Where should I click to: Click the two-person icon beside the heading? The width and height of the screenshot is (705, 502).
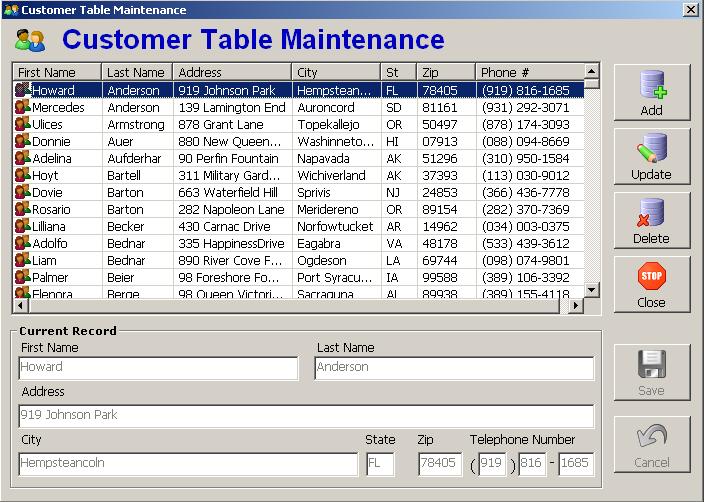30,40
